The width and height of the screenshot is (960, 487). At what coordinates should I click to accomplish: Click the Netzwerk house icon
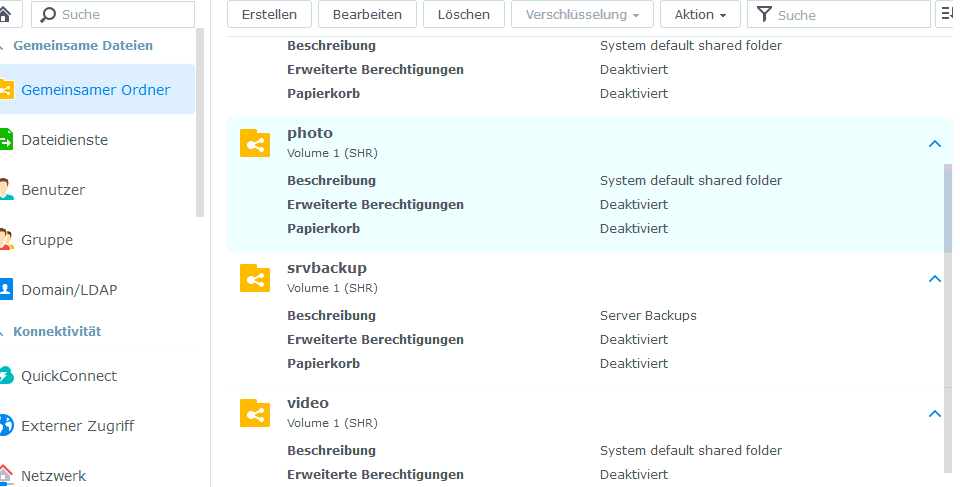click(6, 475)
